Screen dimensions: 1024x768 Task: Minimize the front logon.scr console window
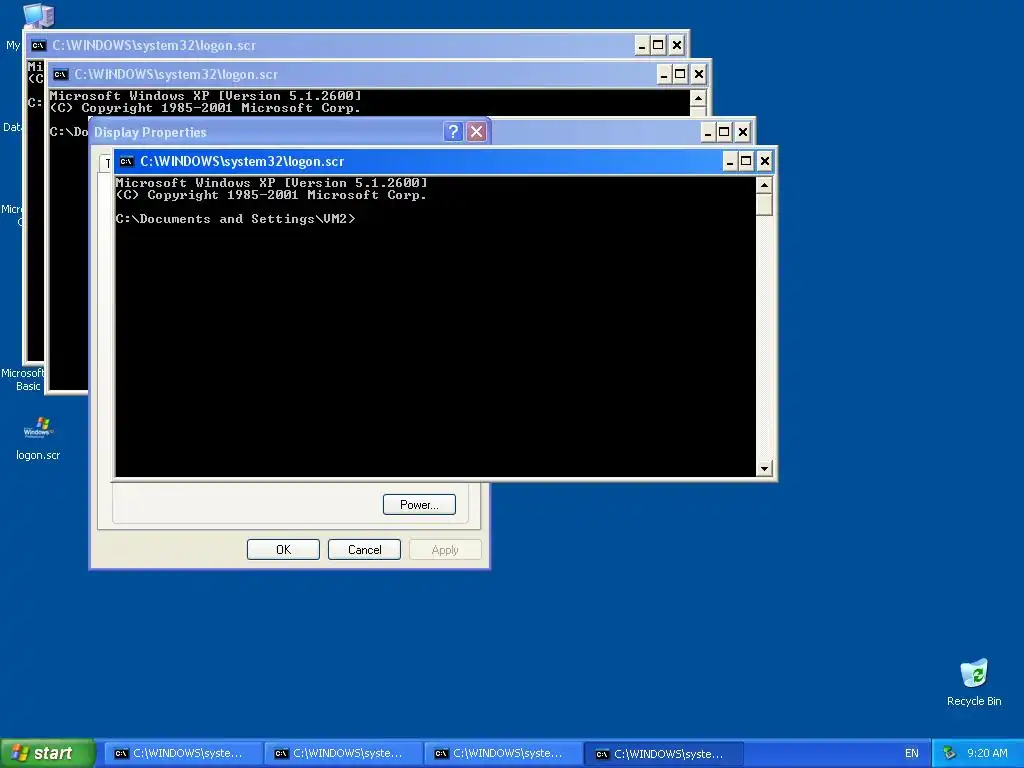click(730, 161)
